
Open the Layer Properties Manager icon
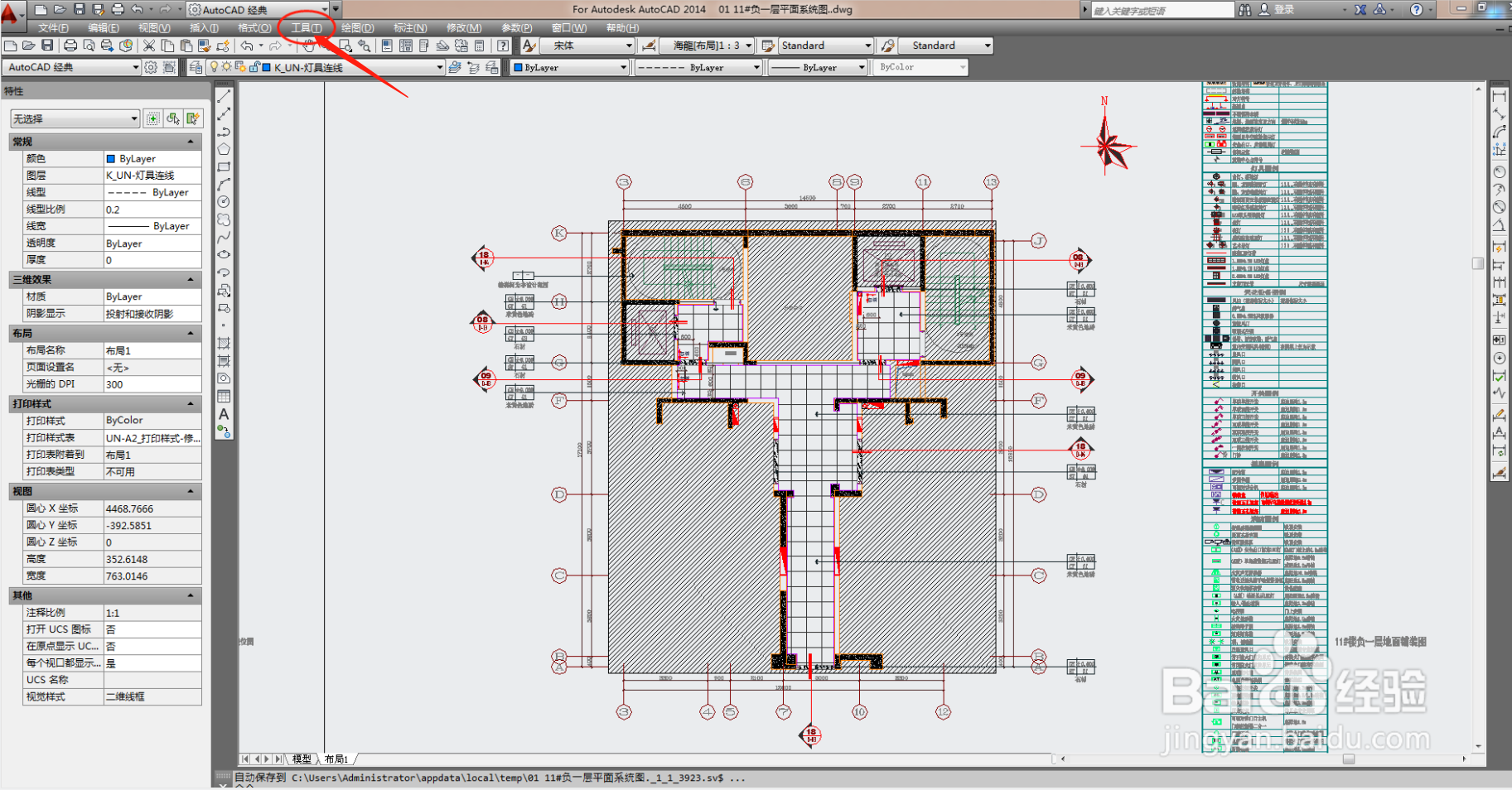coord(196,67)
